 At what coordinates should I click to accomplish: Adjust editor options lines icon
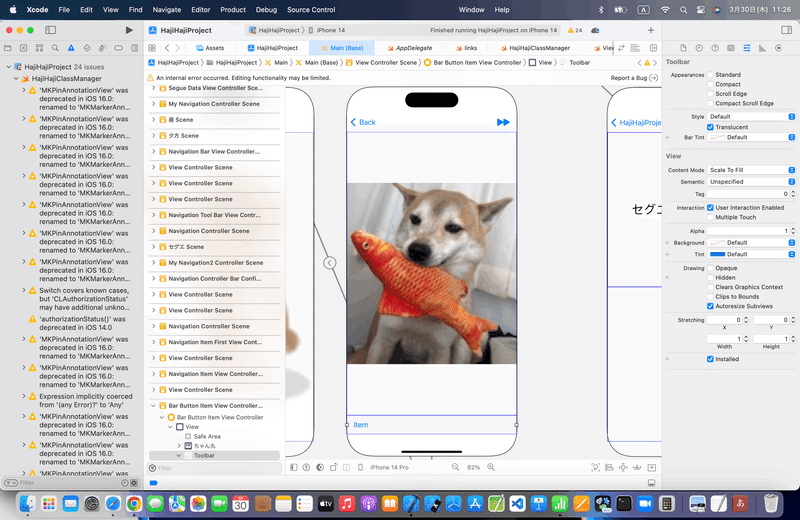635,48
